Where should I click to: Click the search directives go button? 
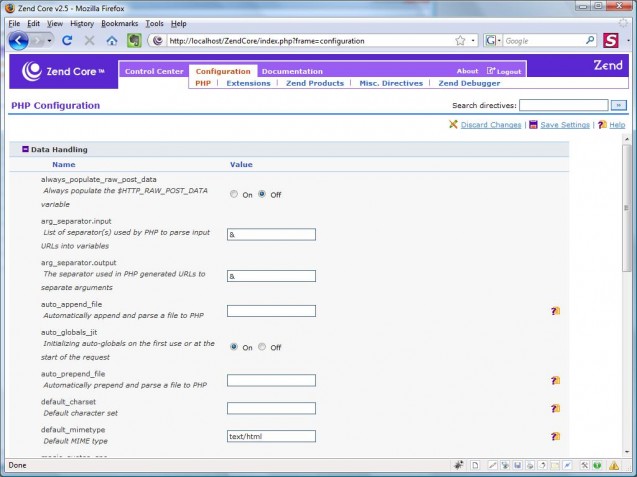(618, 105)
